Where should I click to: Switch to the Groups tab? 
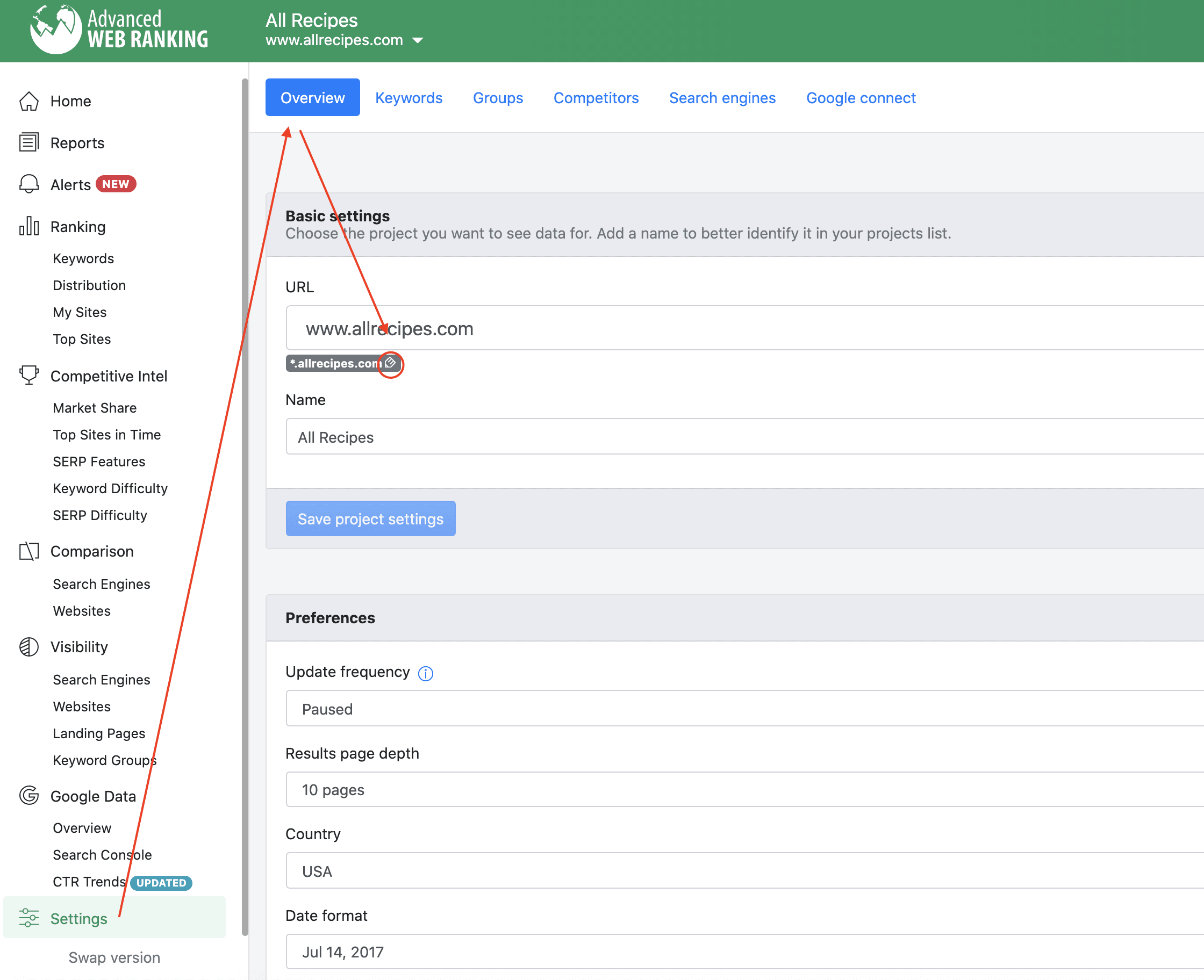[498, 98]
